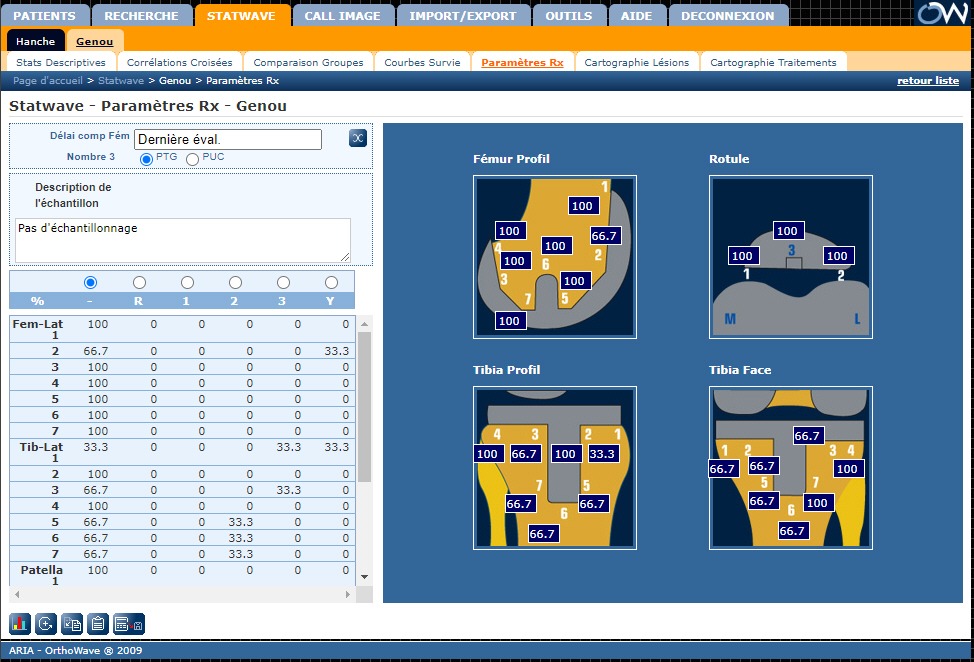The image size is (974, 662).
Task: Click the DECONNEXION tab
Action: coord(728,16)
